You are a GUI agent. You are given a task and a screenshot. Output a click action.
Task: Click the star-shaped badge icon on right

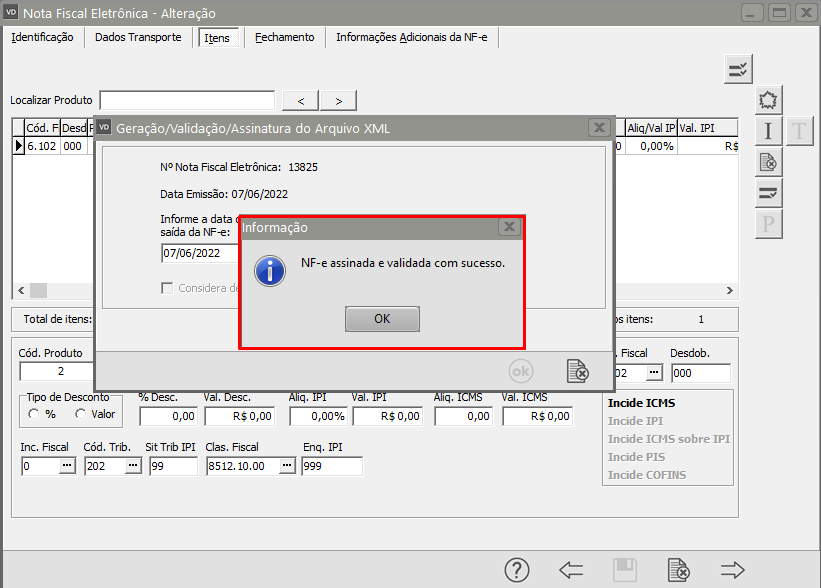[768, 100]
